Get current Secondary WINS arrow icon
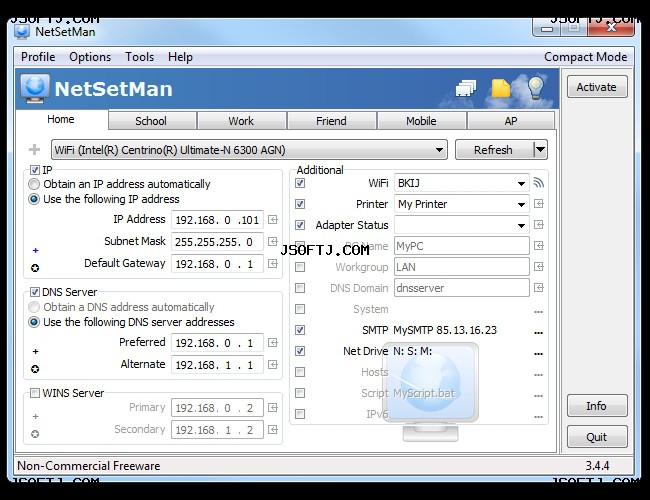The height and width of the screenshot is (500, 650). 273,430
